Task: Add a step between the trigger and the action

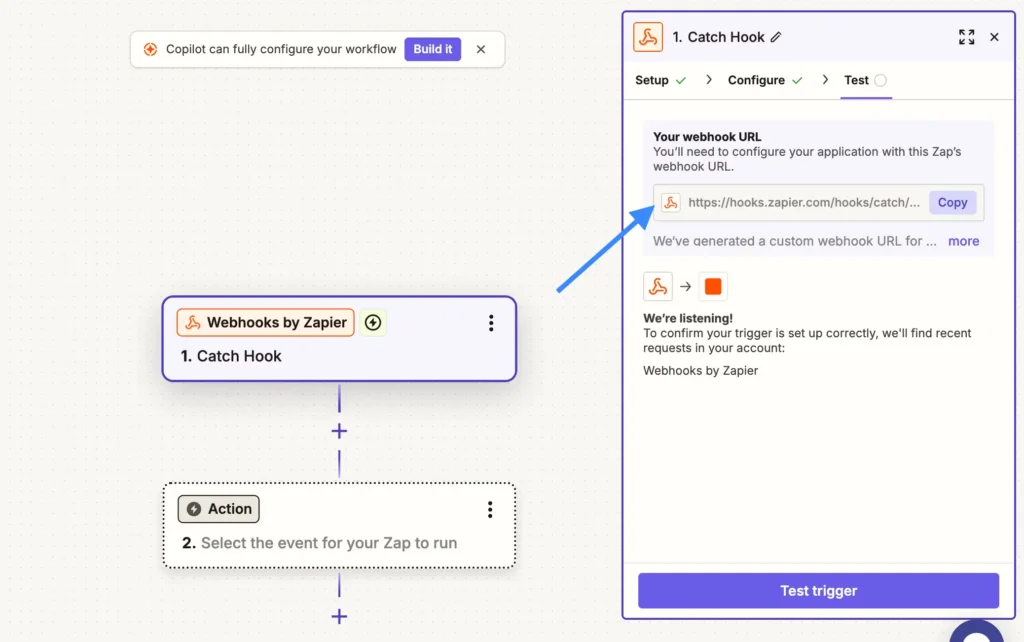Action: (339, 431)
